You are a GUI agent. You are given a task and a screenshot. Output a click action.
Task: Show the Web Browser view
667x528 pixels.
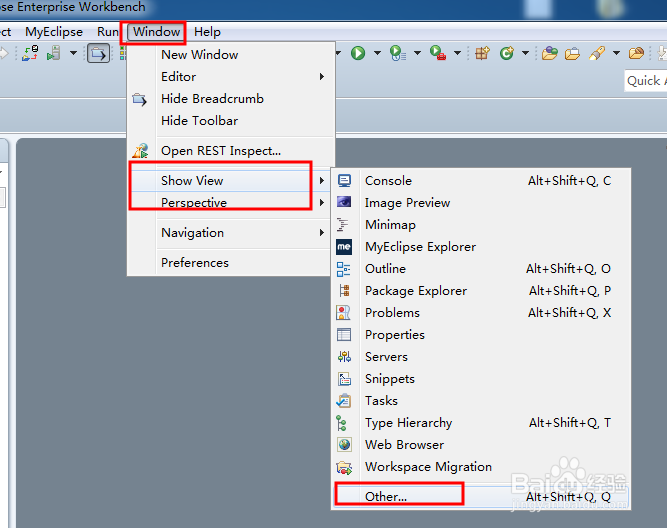click(481, 445)
